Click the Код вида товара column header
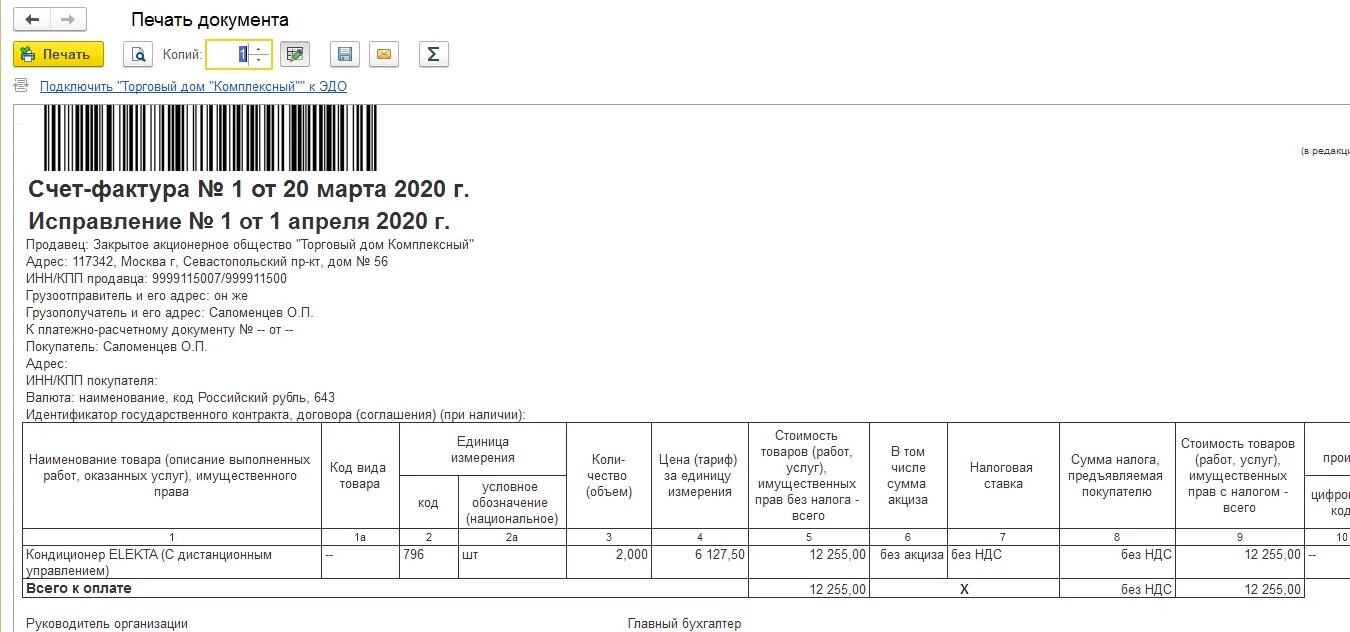The image size is (1350, 632). [x=360, y=475]
